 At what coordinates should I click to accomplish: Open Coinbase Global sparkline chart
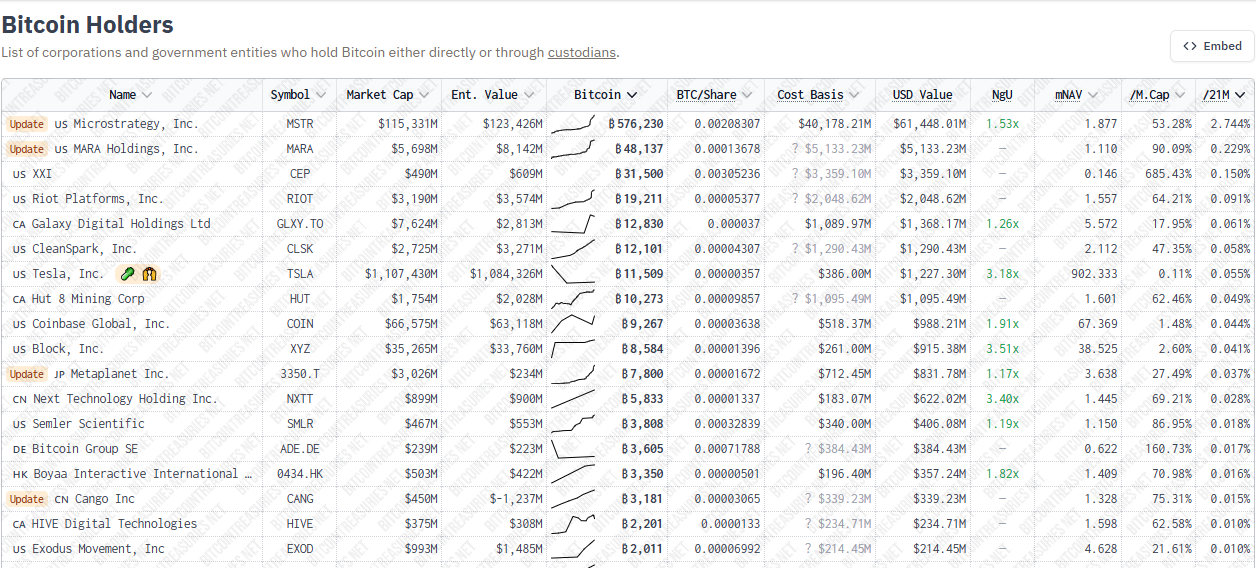pos(573,324)
